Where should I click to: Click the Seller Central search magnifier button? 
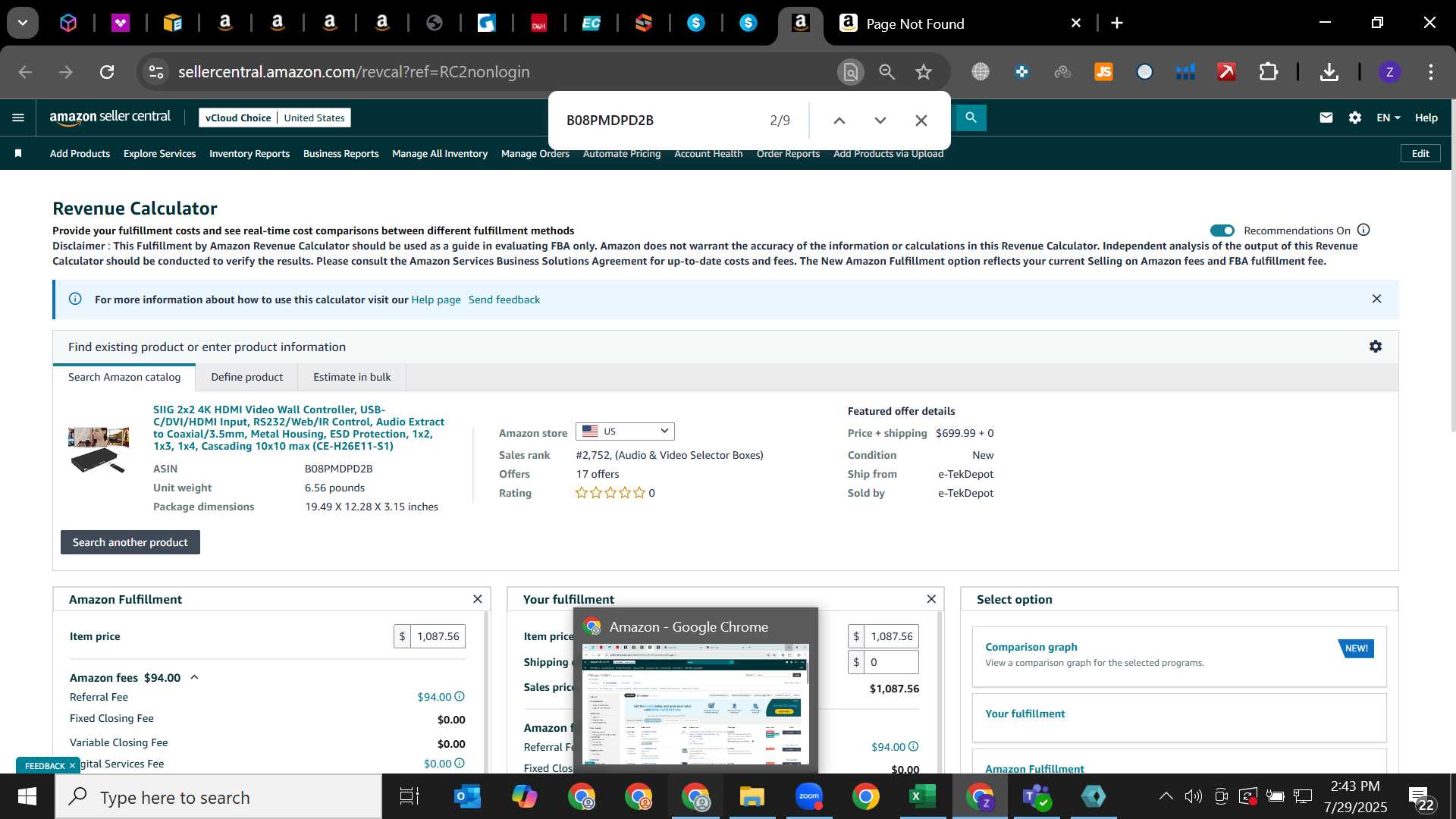pos(971,118)
